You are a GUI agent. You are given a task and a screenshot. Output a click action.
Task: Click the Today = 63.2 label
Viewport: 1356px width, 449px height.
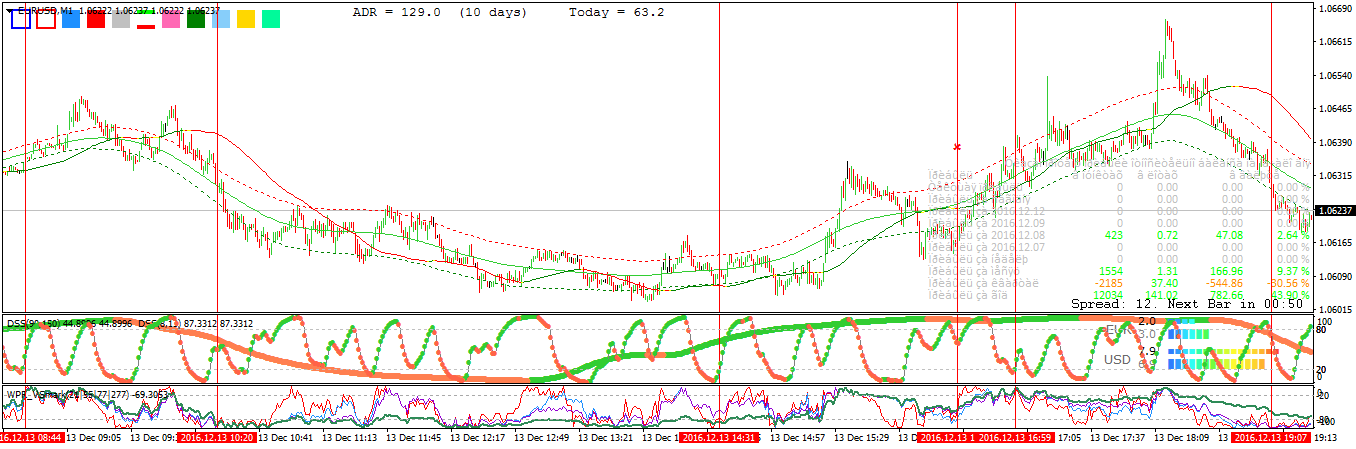click(616, 12)
